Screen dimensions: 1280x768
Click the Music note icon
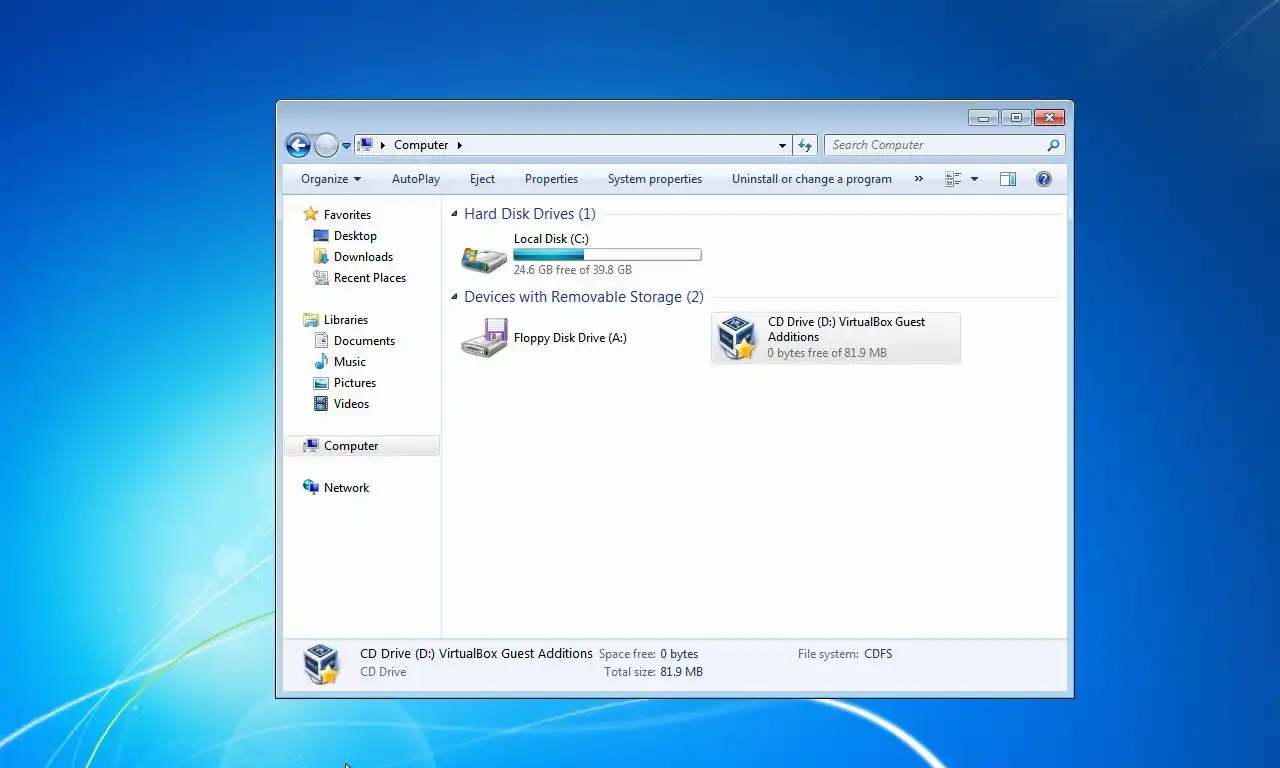point(321,362)
